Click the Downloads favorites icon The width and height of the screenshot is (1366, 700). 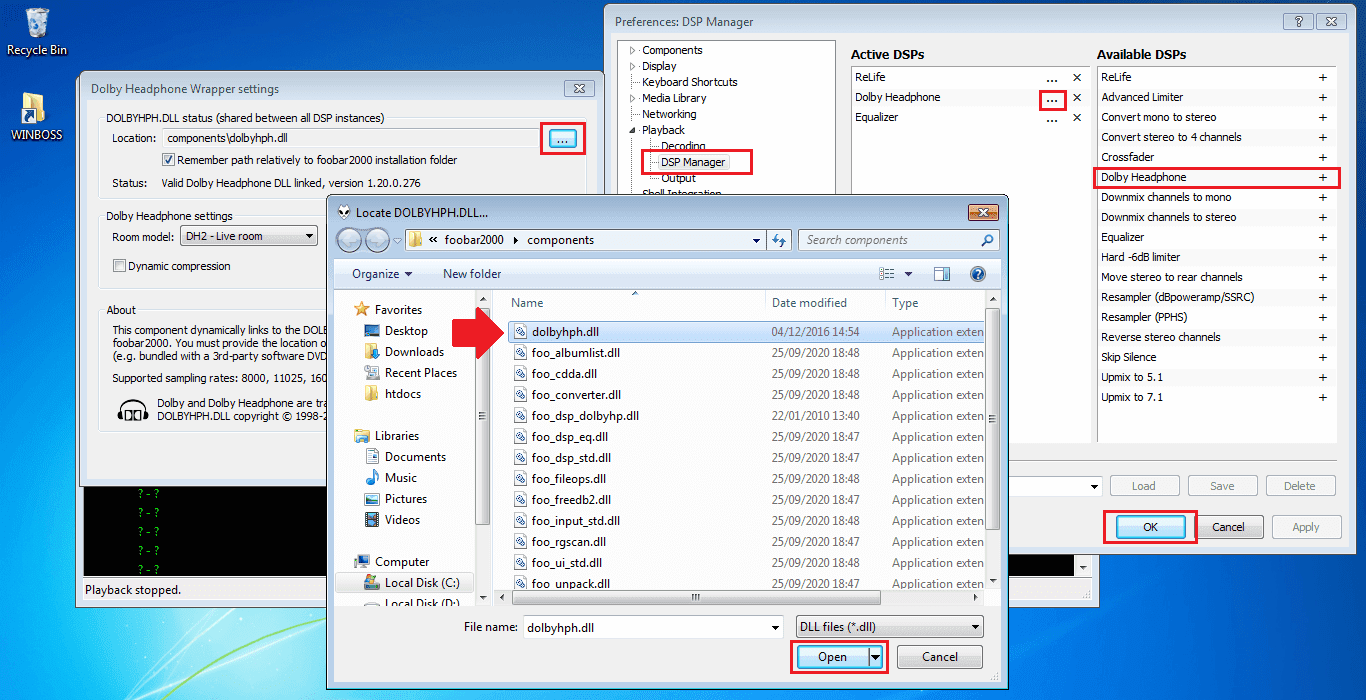[372, 352]
